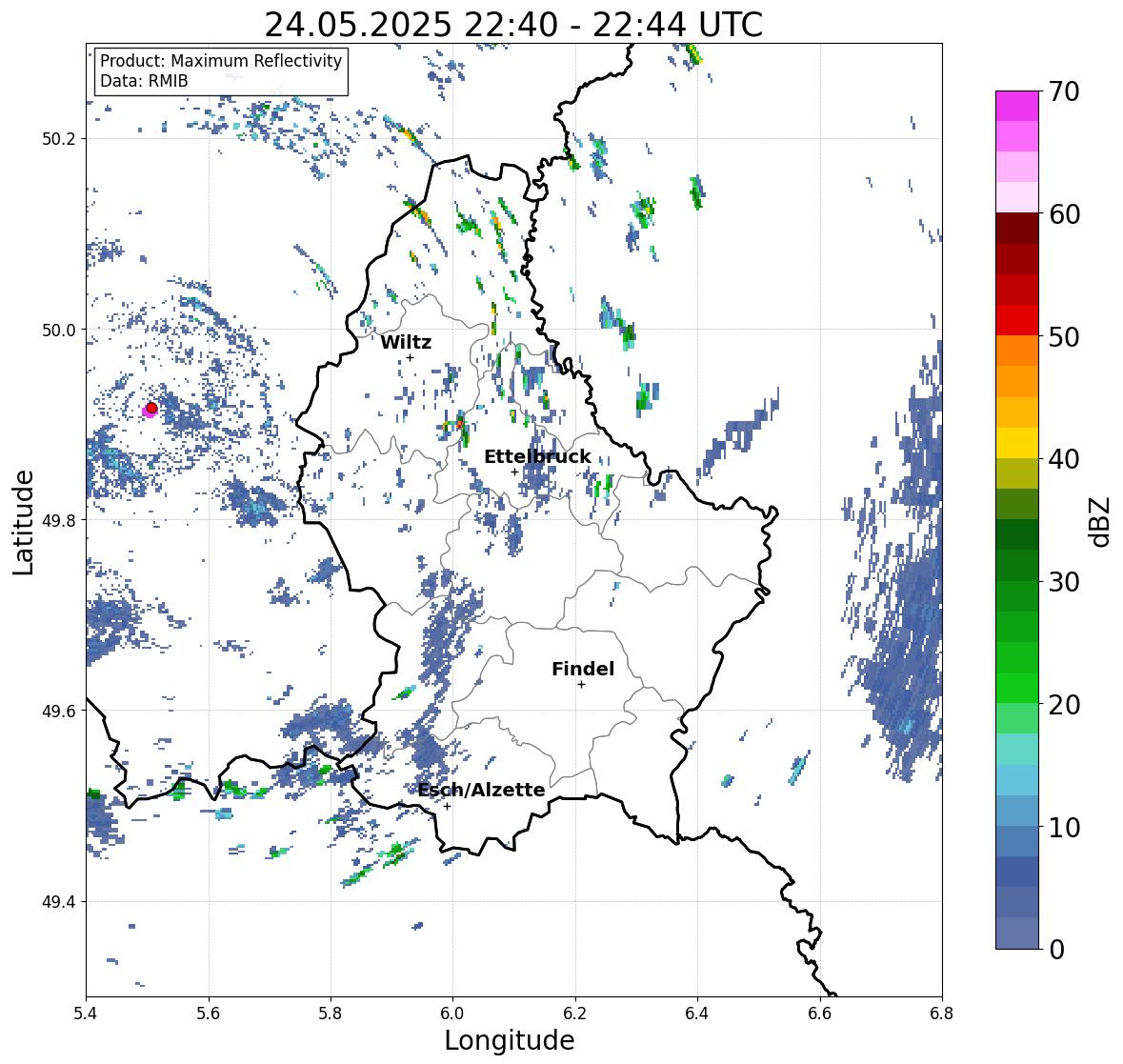The height and width of the screenshot is (1064, 1123).
Task: Click the 5.8 longitude tick label
Action: coord(331,1014)
